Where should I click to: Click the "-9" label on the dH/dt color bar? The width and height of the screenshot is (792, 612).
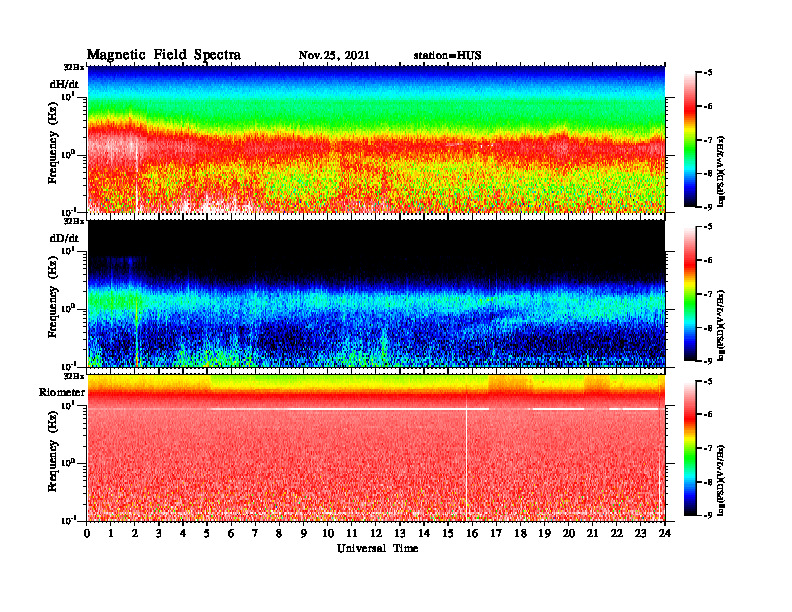(x=707, y=207)
